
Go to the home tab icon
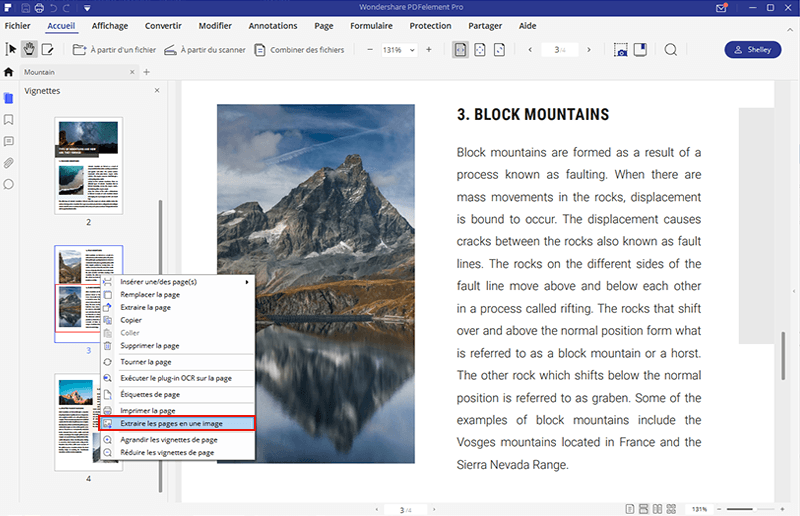tap(9, 72)
